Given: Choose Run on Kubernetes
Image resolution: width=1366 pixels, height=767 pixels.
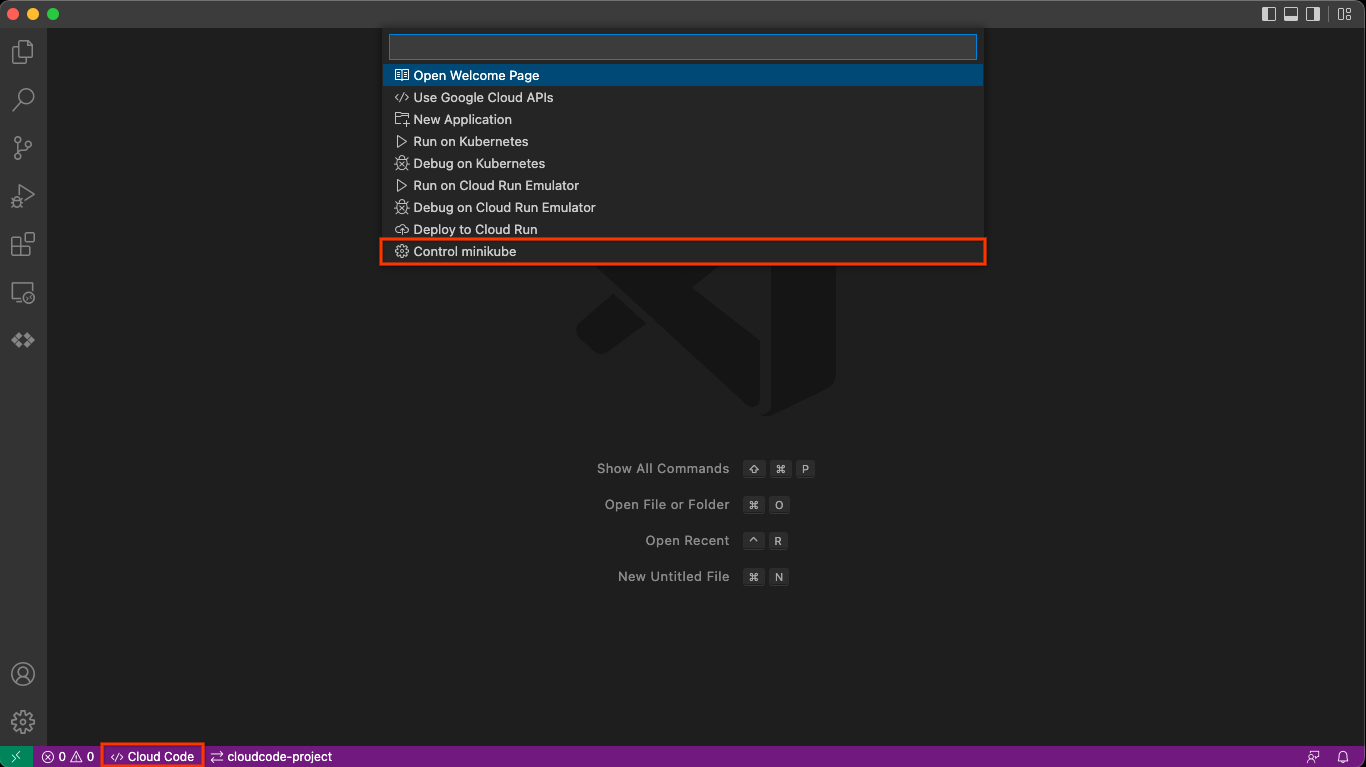Looking at the screenshot, I should [x=683, y=141].
